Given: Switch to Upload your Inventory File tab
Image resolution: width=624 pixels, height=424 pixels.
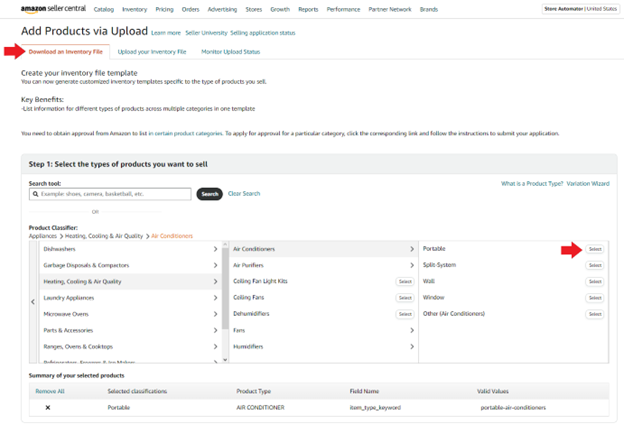Looking at the screenshot, I should 152,52.
